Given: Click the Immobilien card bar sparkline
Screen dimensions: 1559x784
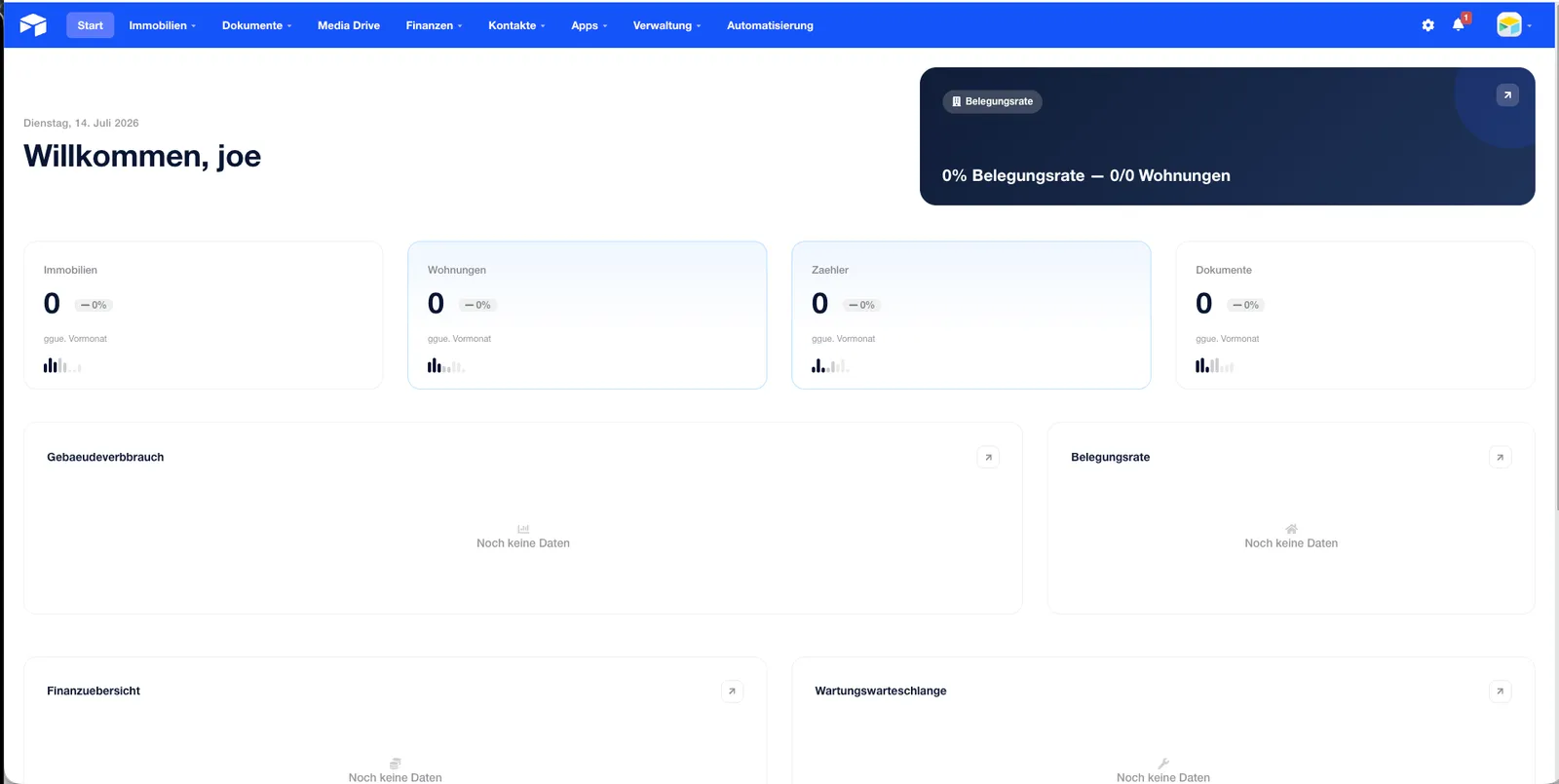Looking at the screenshot, I should click(62, 365).
